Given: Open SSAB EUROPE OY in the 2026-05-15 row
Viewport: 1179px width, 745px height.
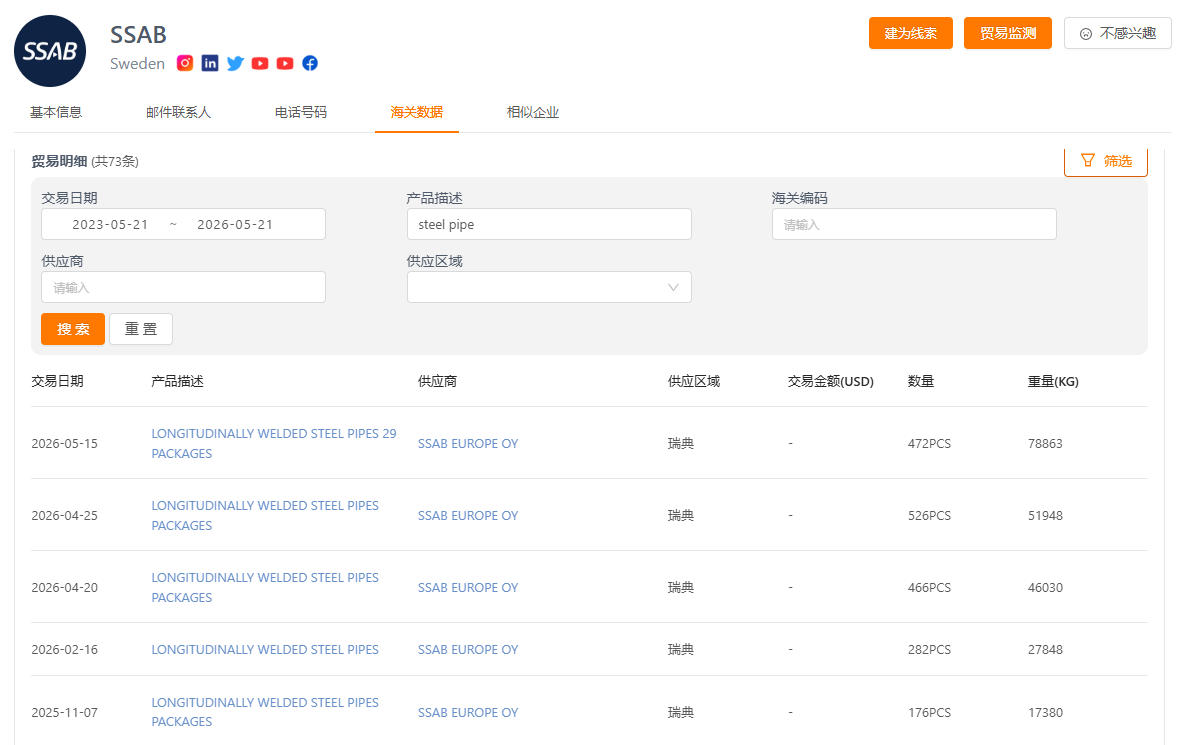Looking at the screenshot, I should pos(468,444).
